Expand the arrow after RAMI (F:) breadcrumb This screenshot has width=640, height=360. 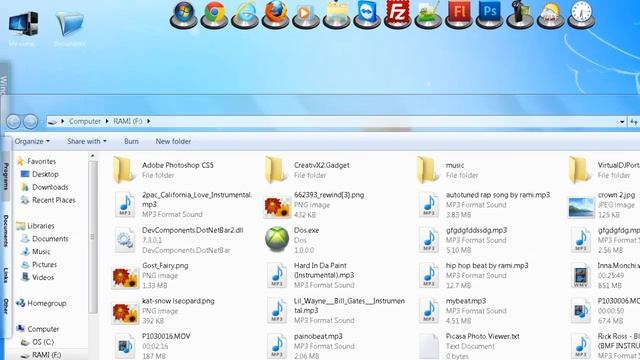point(149,121)
